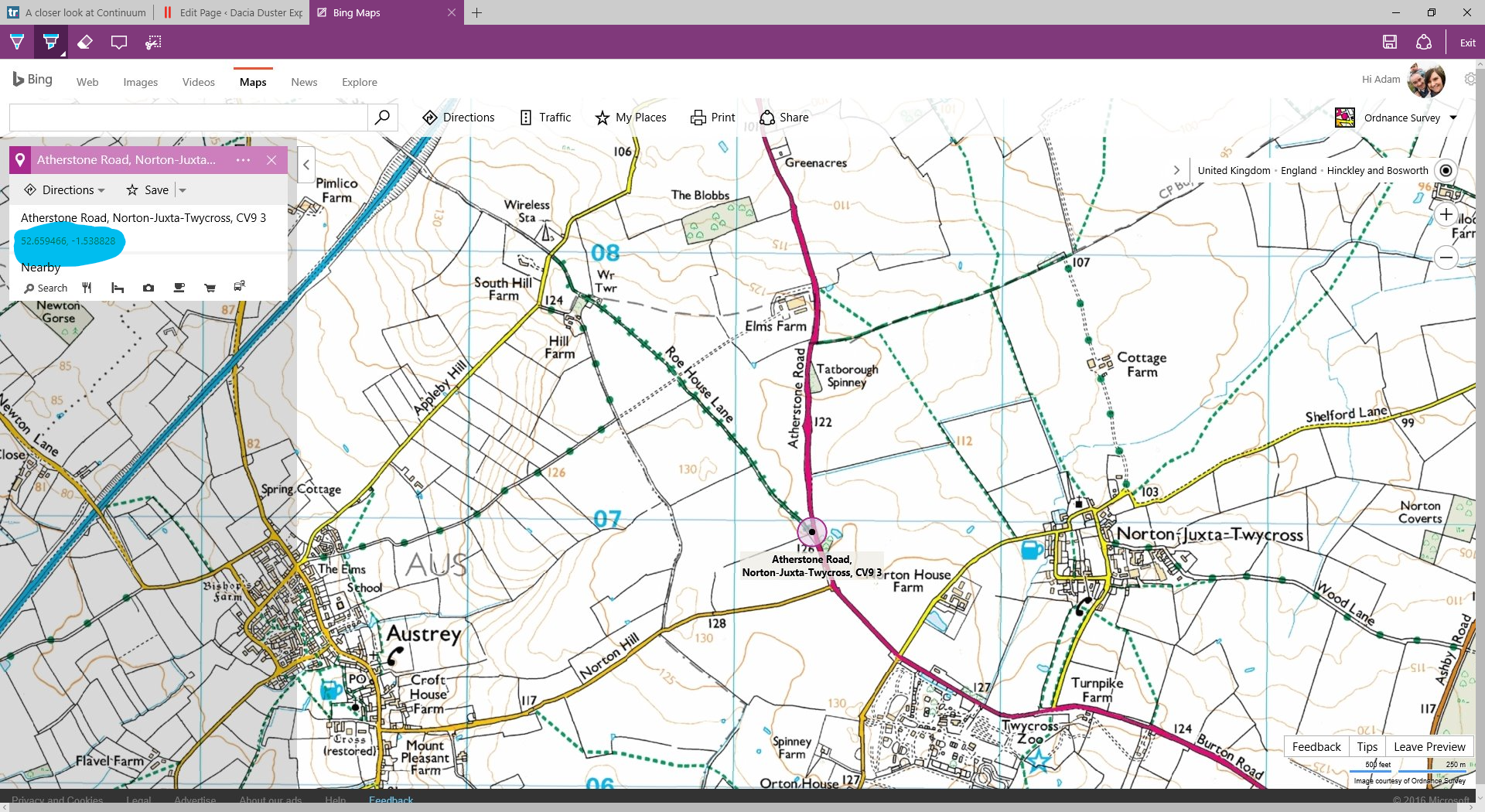This screenshot has height=812, width=1485.
Task: Expand the card Directions dropdown
Action: (x=64, y=190)
